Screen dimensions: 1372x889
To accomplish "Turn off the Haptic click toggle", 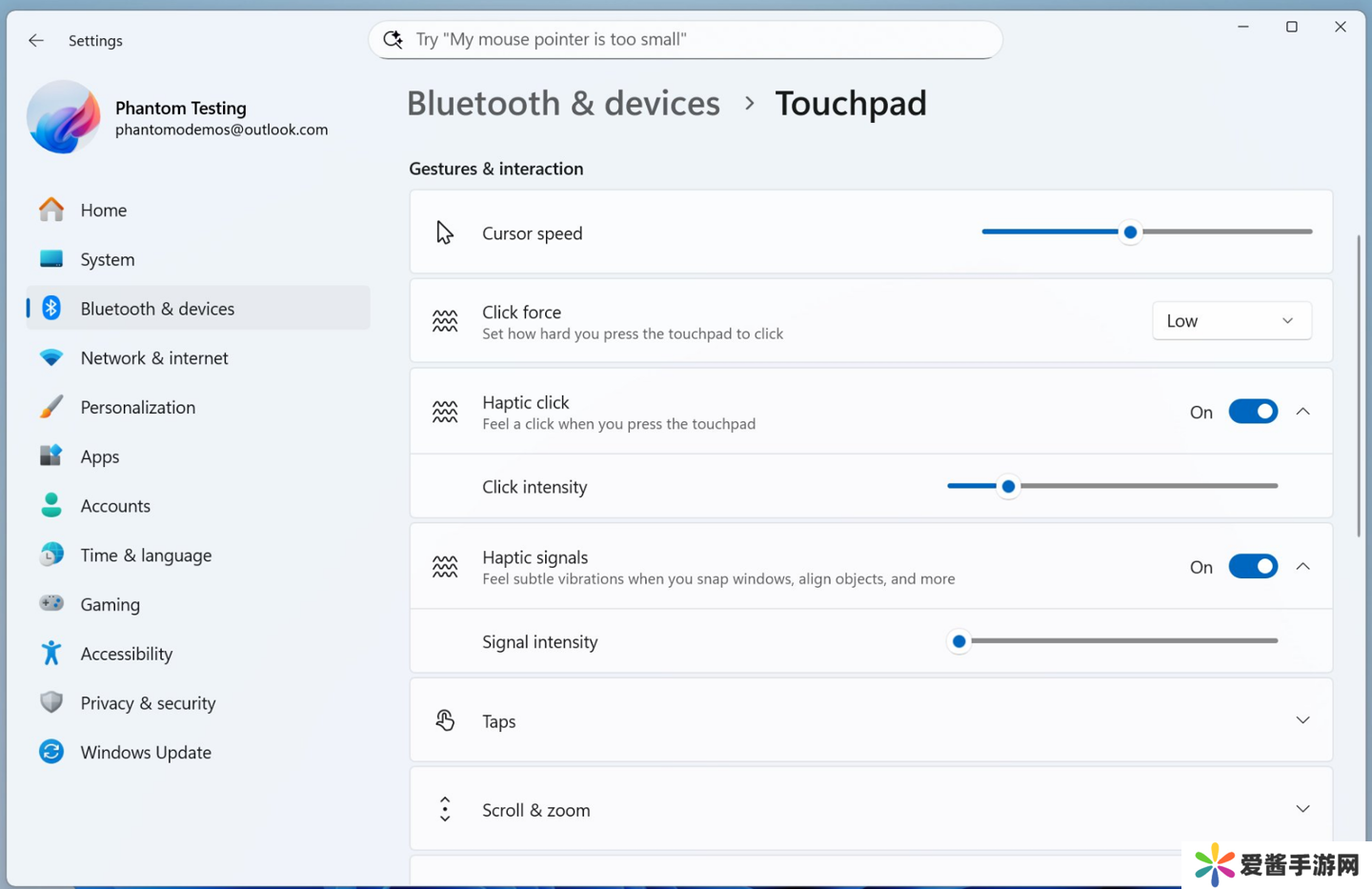I will [x=1252, y=412].
